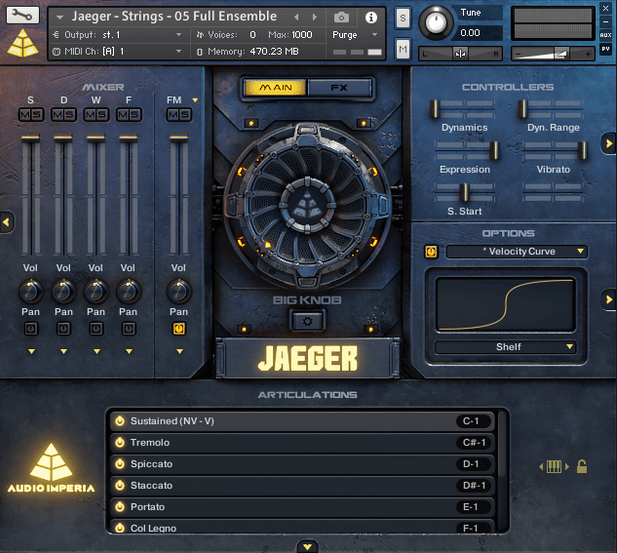Click the left panel arrow on mixer edge
This screenshot has width=617, height=553.
pos(6,222)
